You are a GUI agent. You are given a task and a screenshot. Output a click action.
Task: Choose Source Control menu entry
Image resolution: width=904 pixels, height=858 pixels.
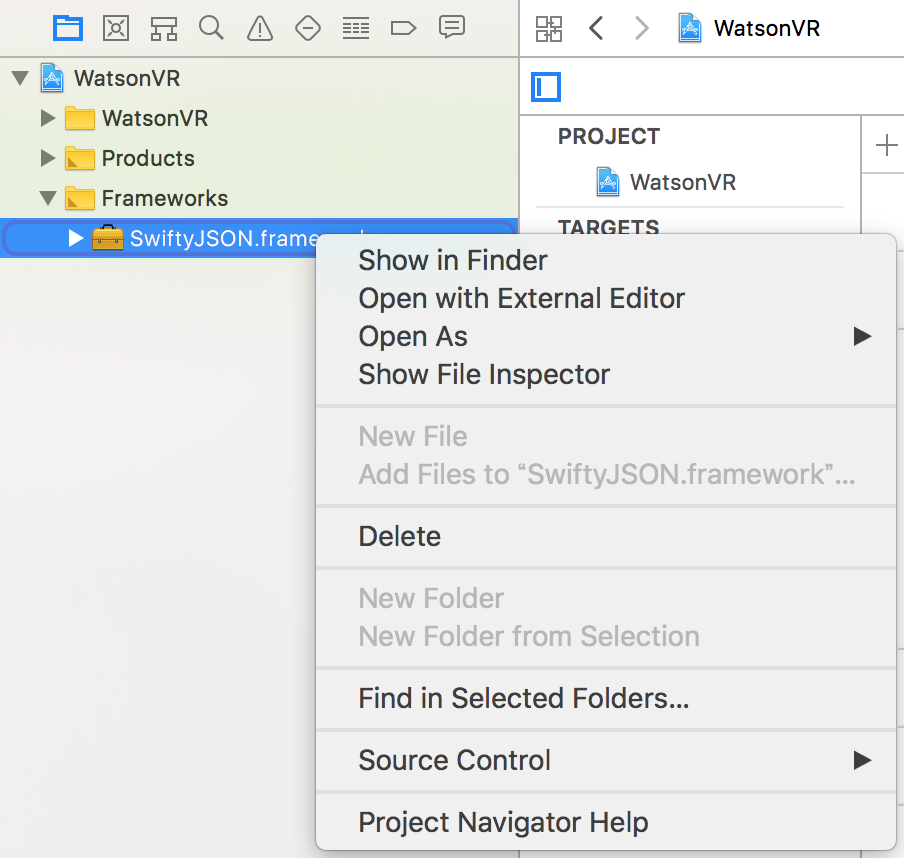[x=606, y=760]
